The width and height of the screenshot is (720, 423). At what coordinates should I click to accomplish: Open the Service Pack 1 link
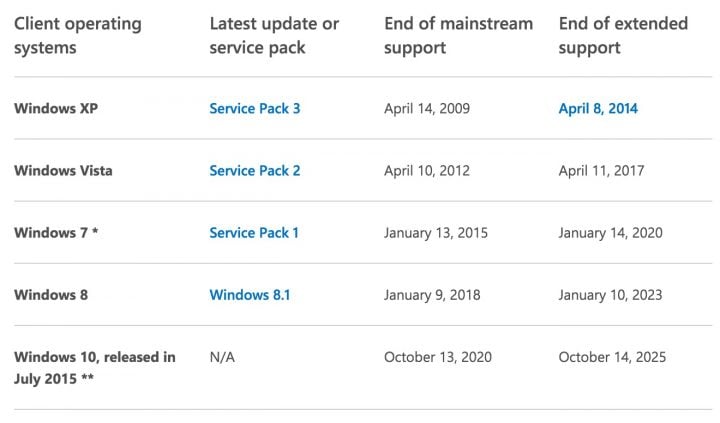[254, 233]
